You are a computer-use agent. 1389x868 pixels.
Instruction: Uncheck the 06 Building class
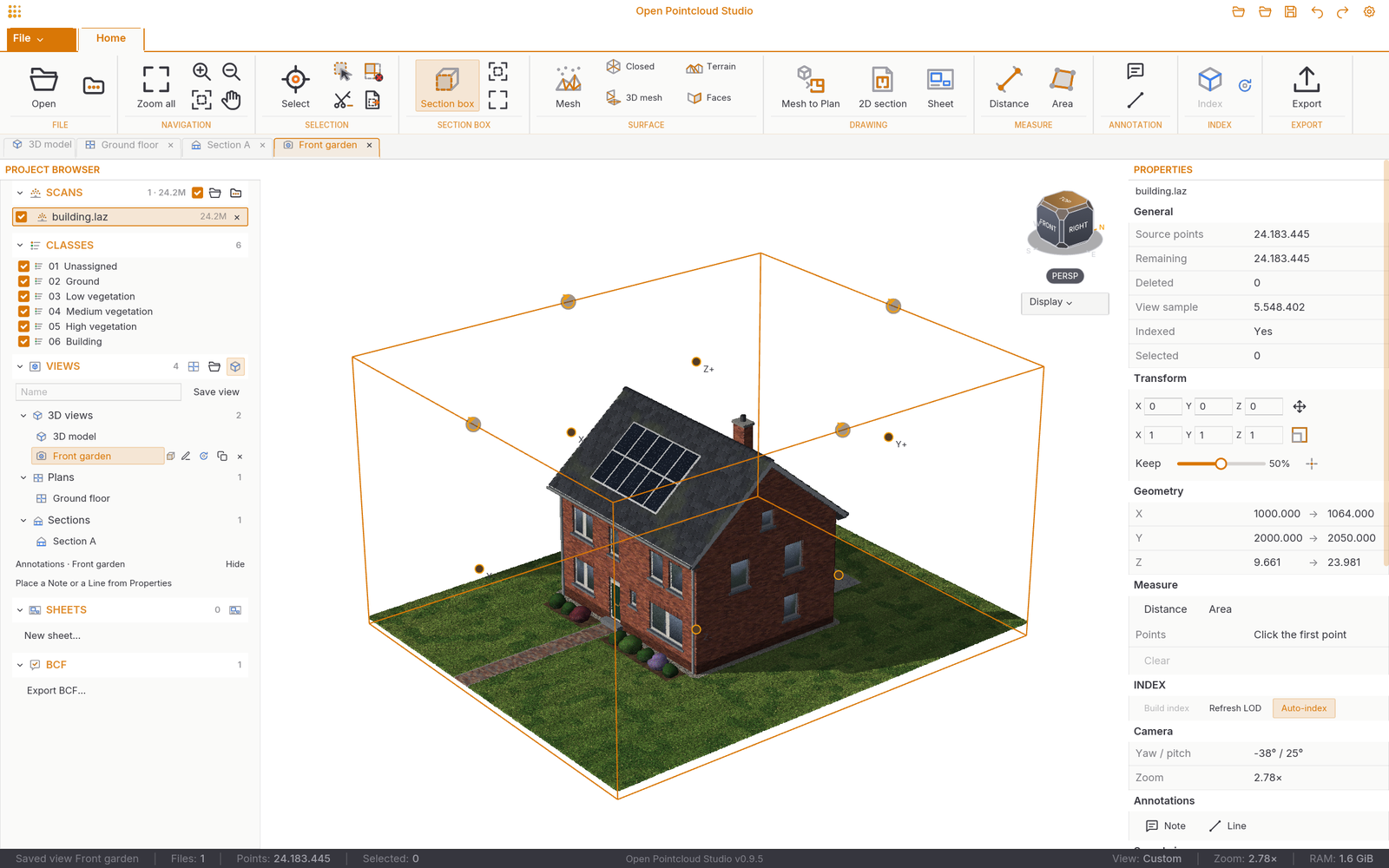tap(23, 341)
